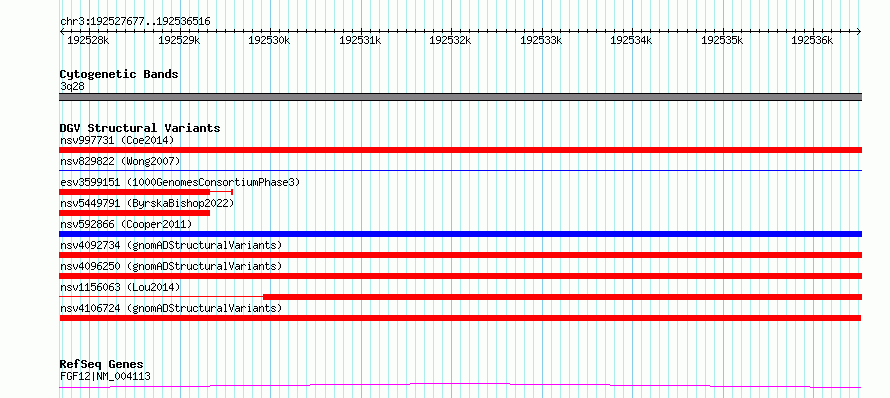Viewport: 890px width, 398px height.
Task: Click the 3q28 band label
Action: 72,87
